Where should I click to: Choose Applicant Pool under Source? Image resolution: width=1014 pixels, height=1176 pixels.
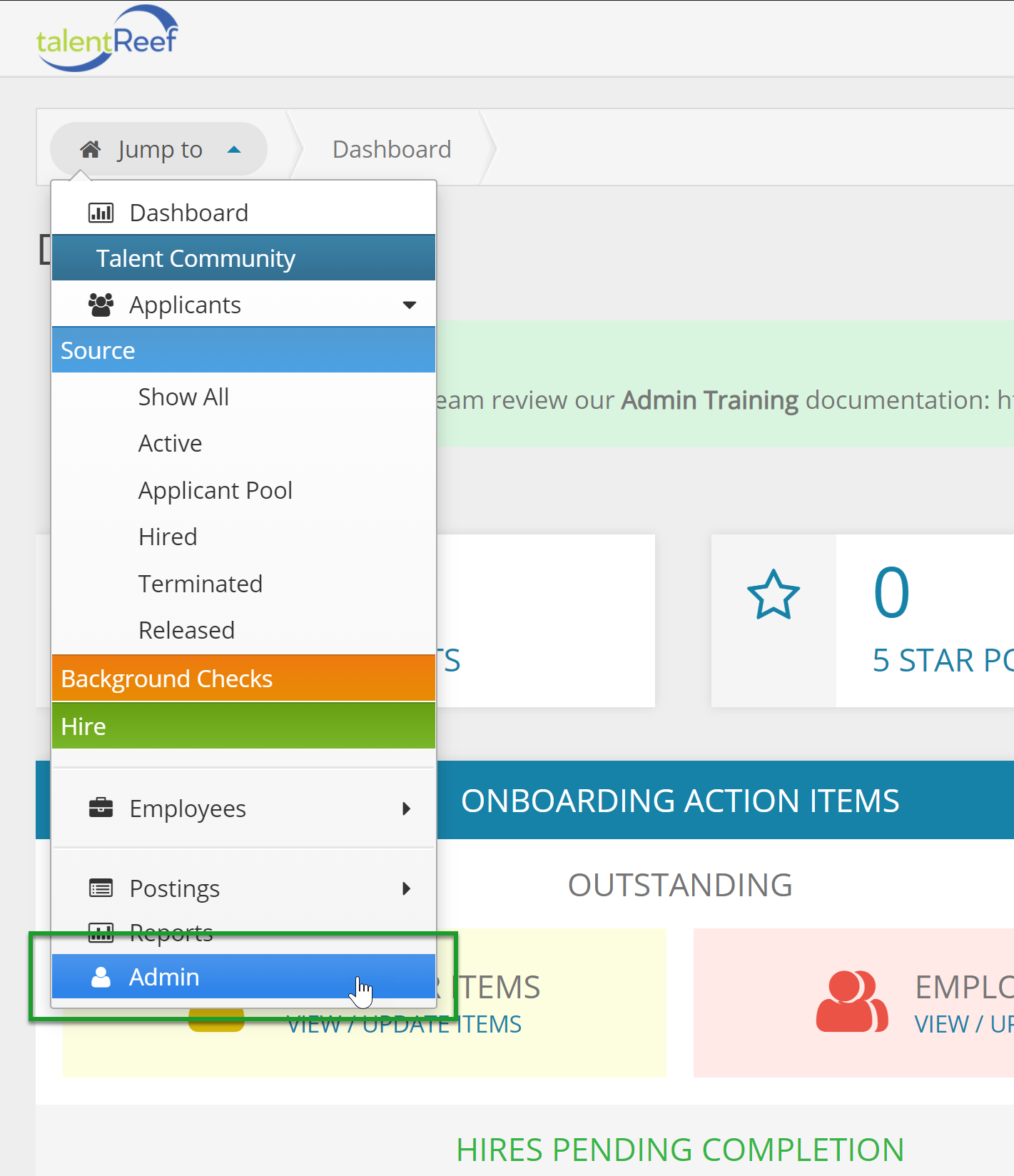[x=215, y=490]
